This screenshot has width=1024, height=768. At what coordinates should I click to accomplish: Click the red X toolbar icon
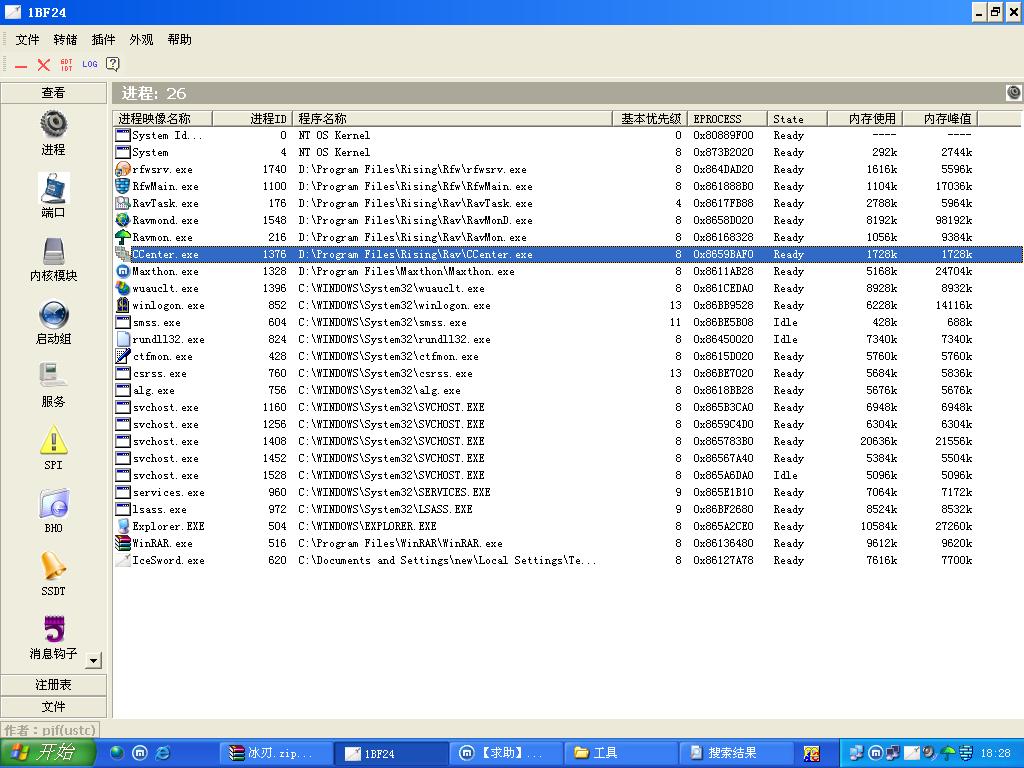[x=44, y=64]
